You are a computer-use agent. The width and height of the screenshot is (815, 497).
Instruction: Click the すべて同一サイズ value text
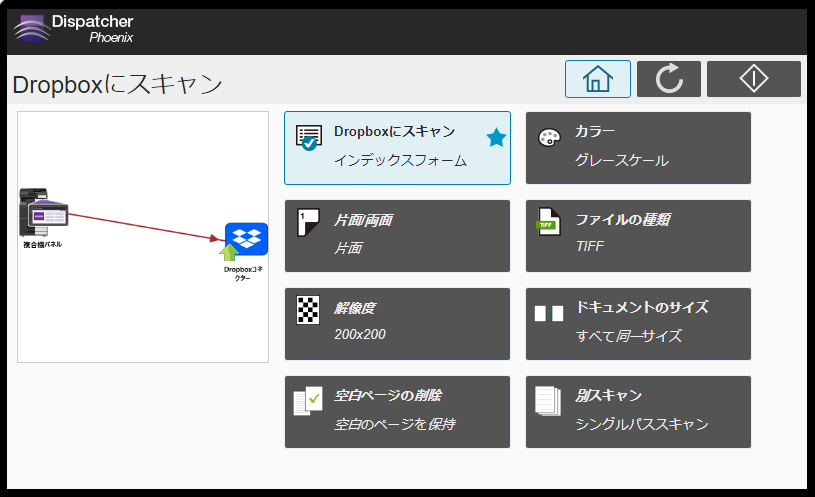tap(629, 336)
